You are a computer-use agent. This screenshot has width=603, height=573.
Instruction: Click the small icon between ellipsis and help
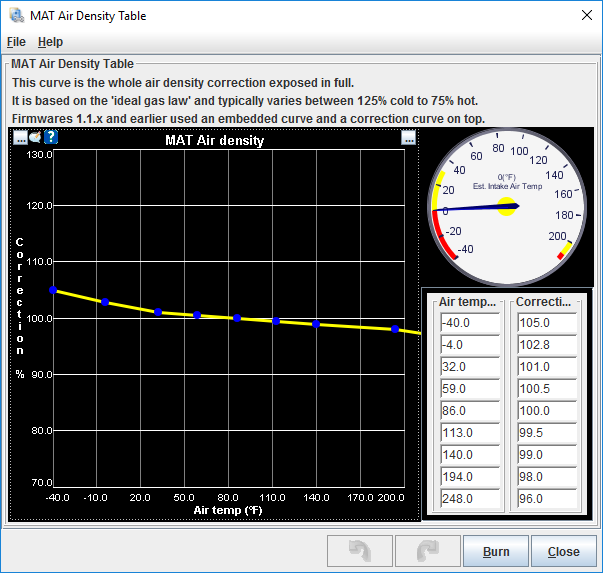(36, 138)
